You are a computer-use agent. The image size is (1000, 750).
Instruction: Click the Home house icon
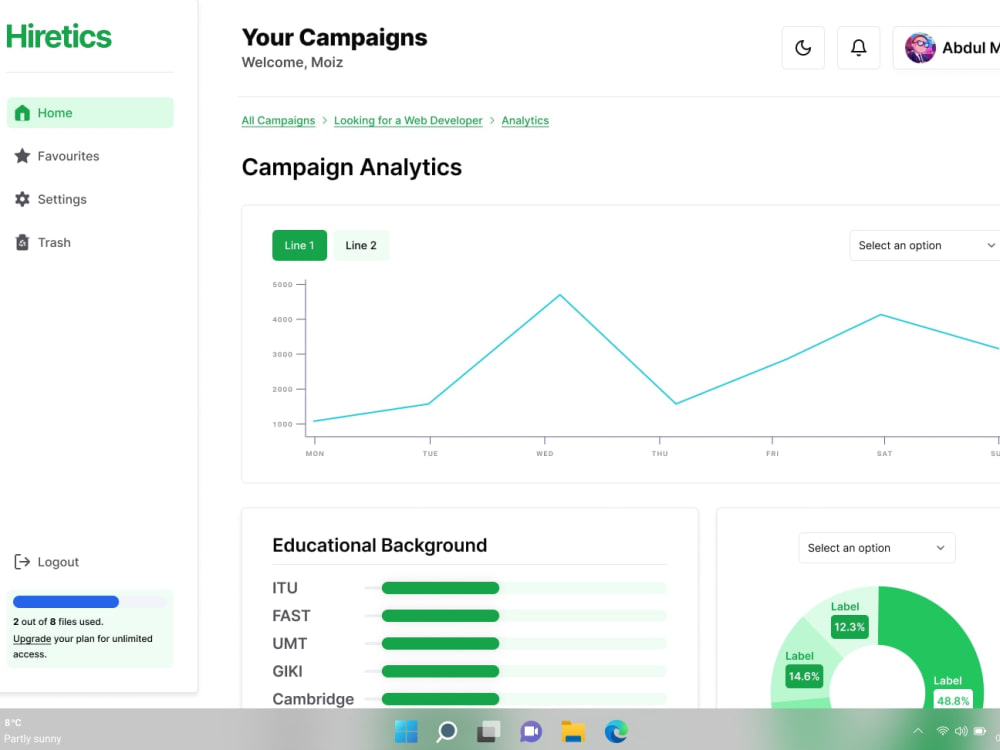22,113
